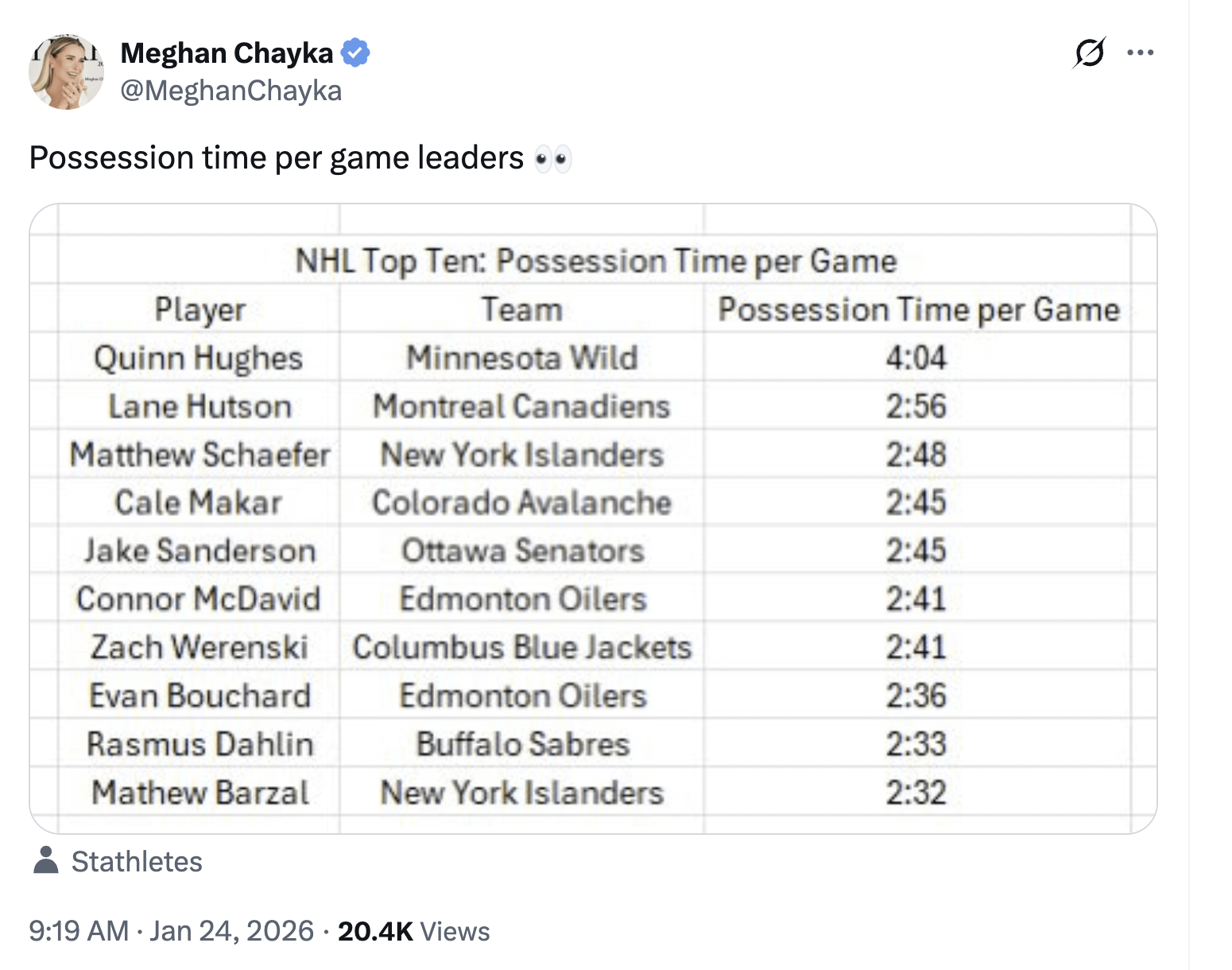Click the Connor McDavid name in the table

click(198, 599)
